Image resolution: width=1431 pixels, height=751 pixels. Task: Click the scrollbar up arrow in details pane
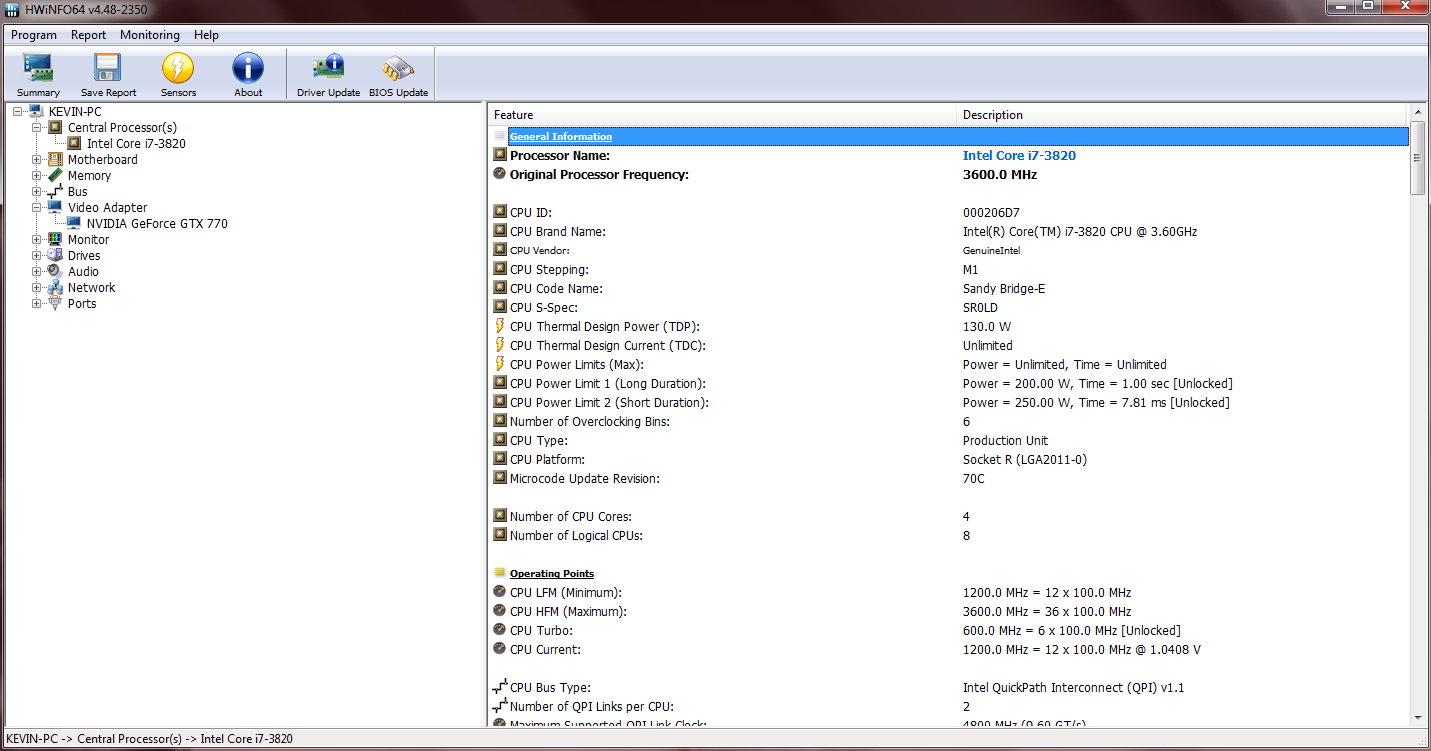[x=1417, y=113]
